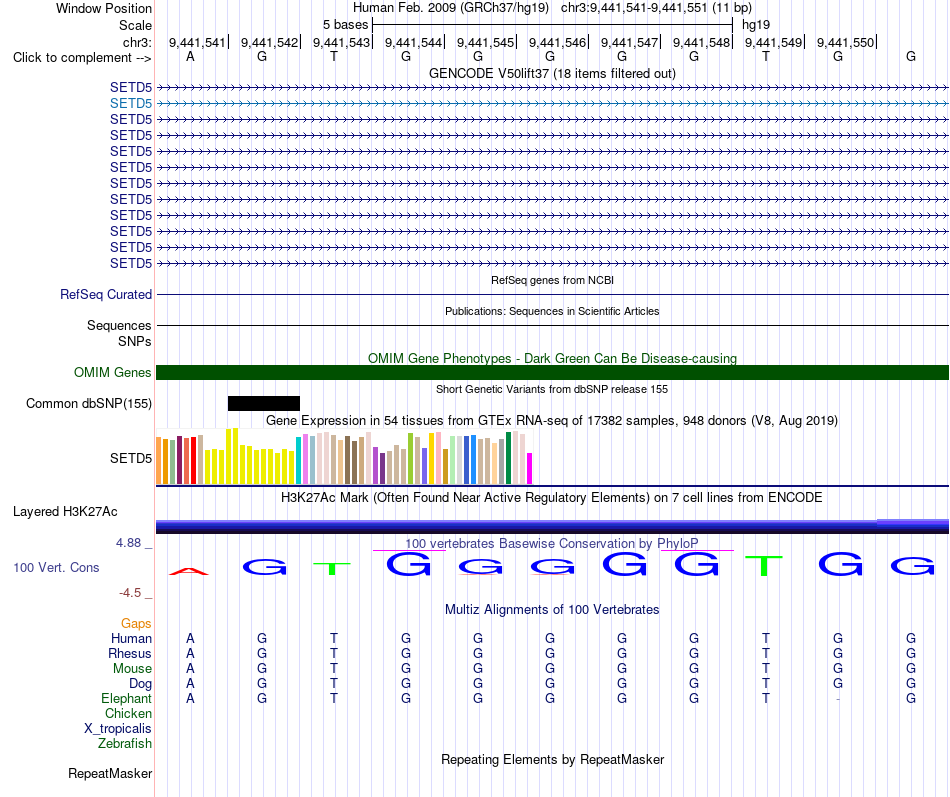Click the 'RefSeq genes from NCBI' track title
950x797 pixels.
pyautogui.click(x=552, y=280)
